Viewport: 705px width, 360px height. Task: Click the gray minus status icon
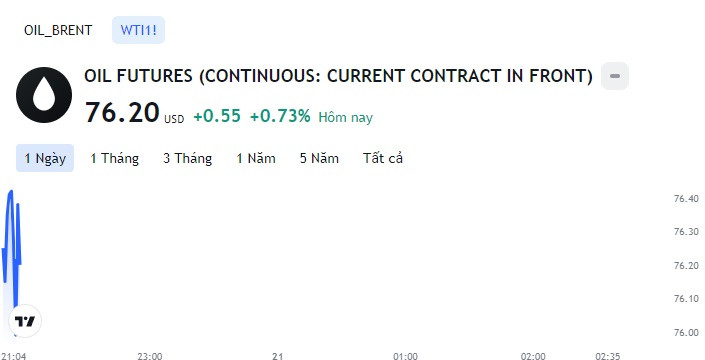pyautogui.click(x=615, y=76)
